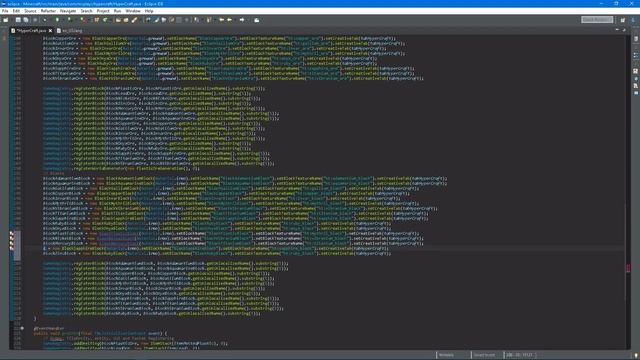
Task: Minimize the editor area
Action: coord(617,30)
